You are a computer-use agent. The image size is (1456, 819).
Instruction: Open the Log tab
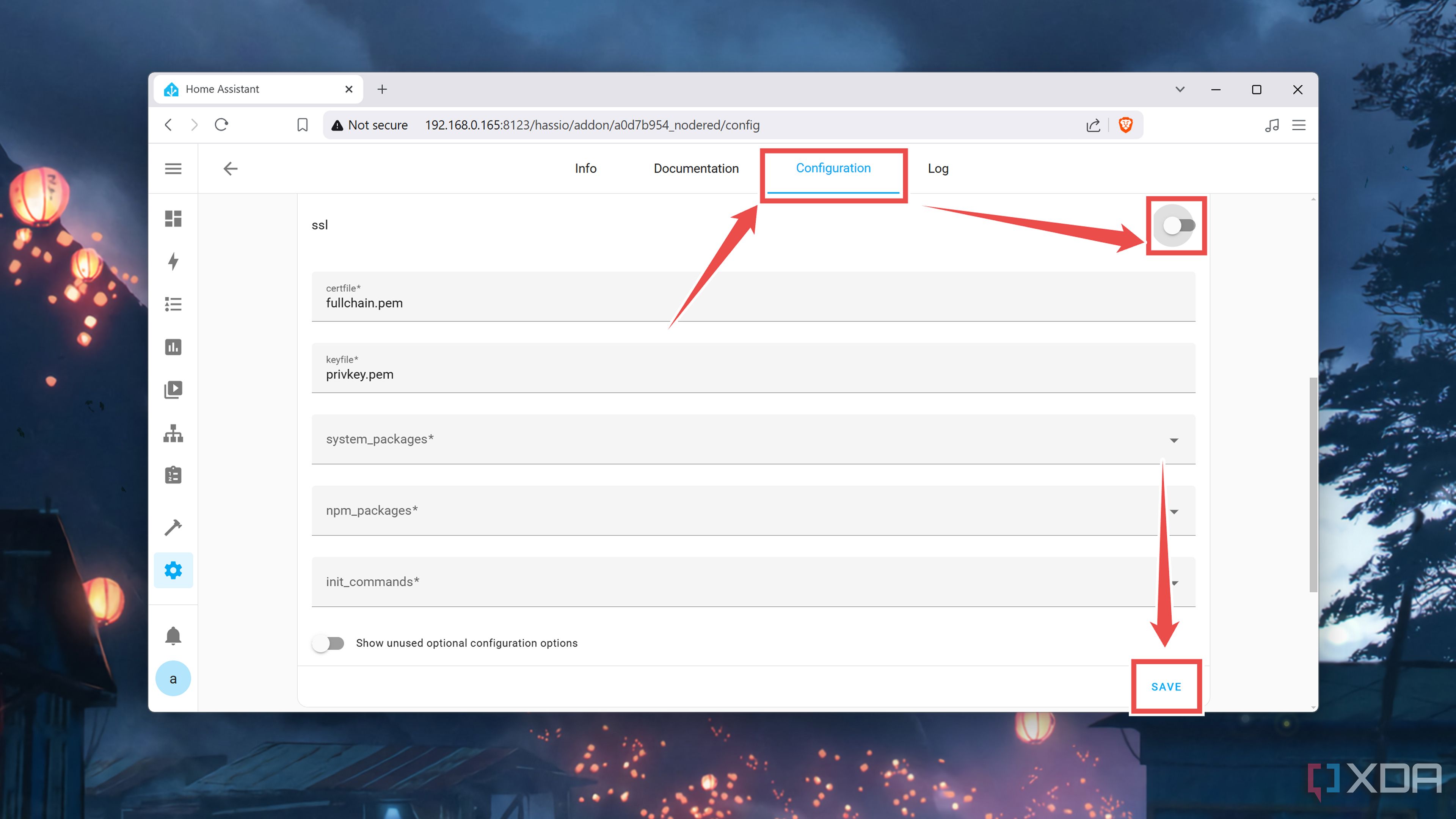click(938, 168)
